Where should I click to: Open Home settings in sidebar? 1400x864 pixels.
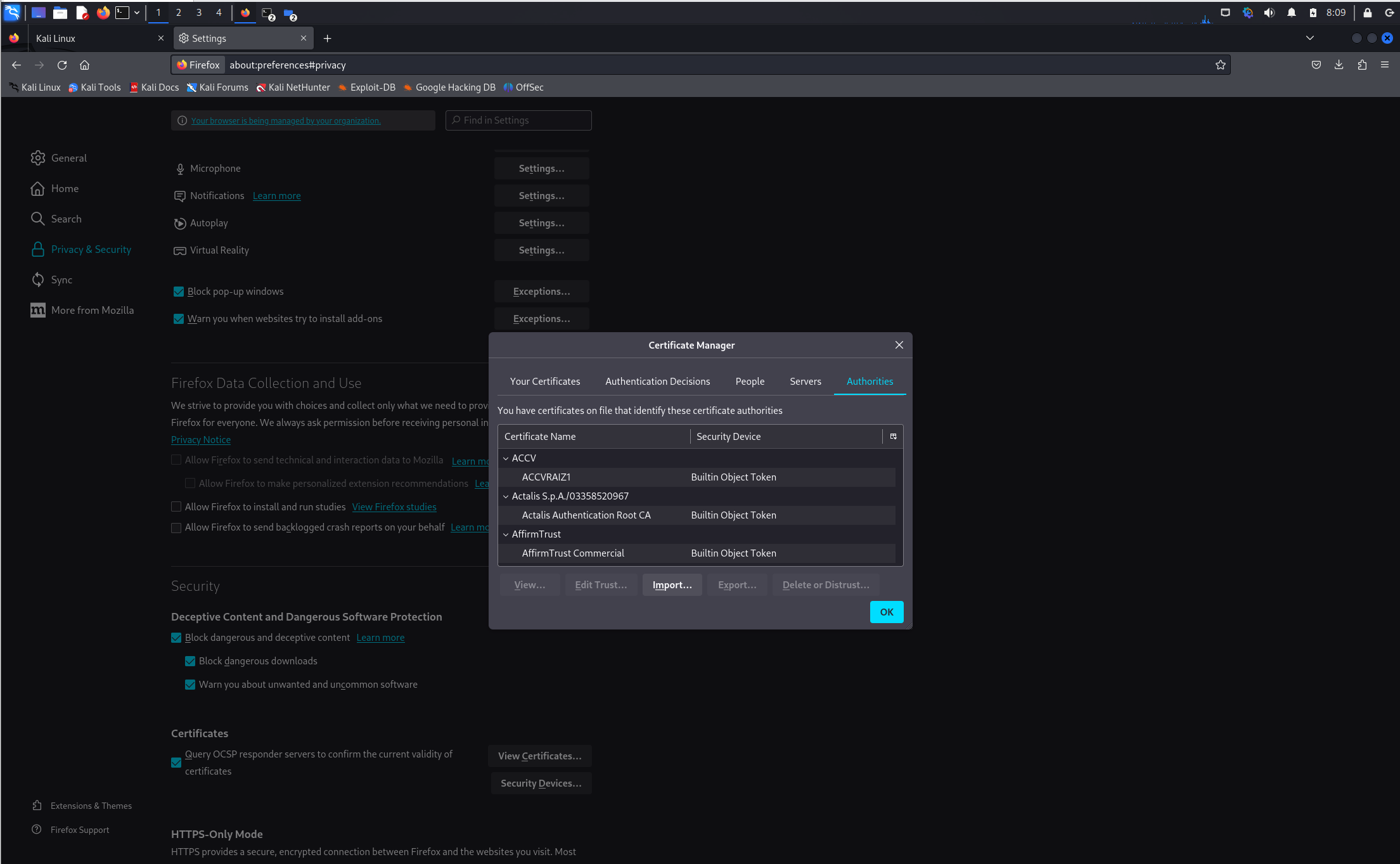pos(55,188)
